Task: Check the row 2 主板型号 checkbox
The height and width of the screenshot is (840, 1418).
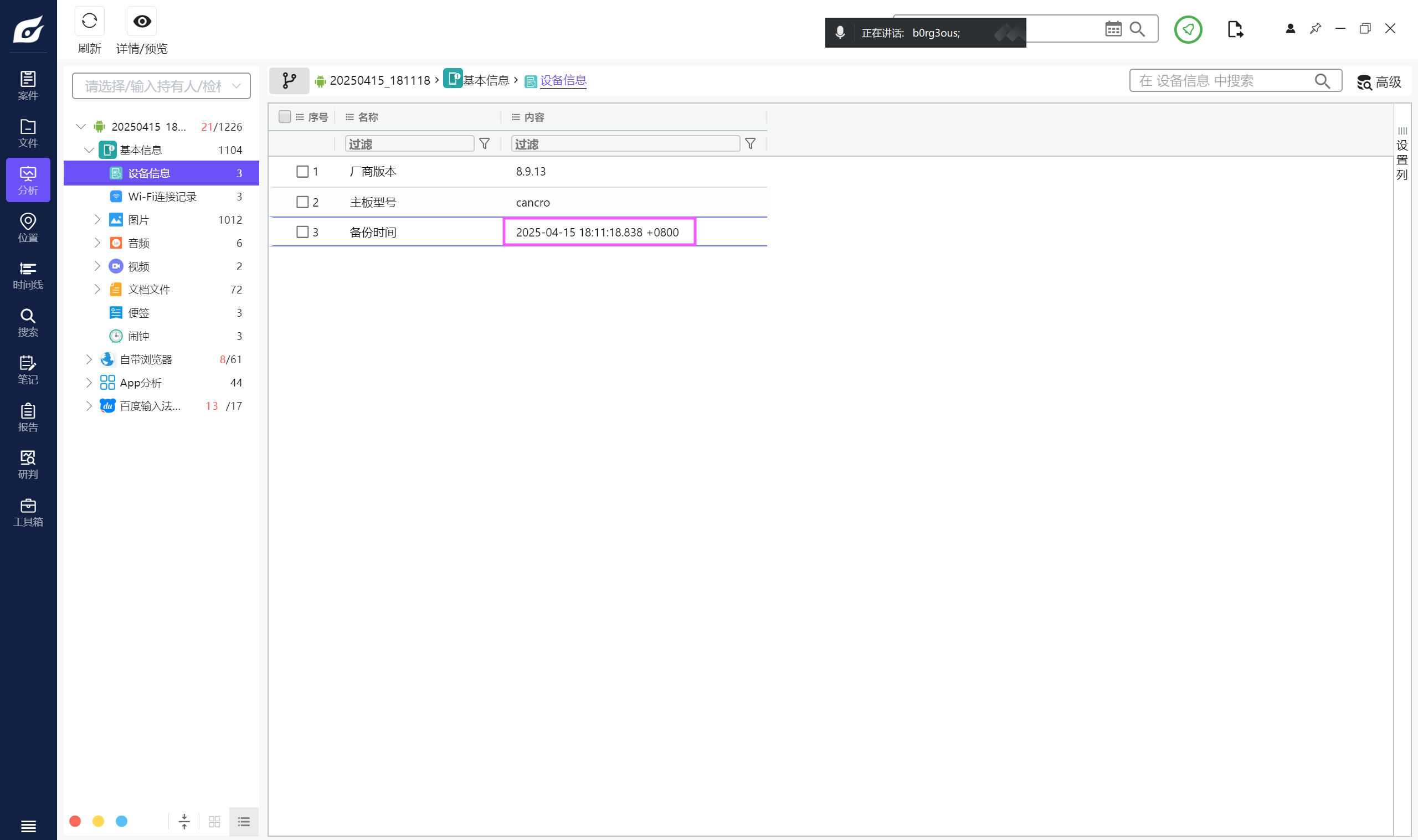Action: [302, 202]
